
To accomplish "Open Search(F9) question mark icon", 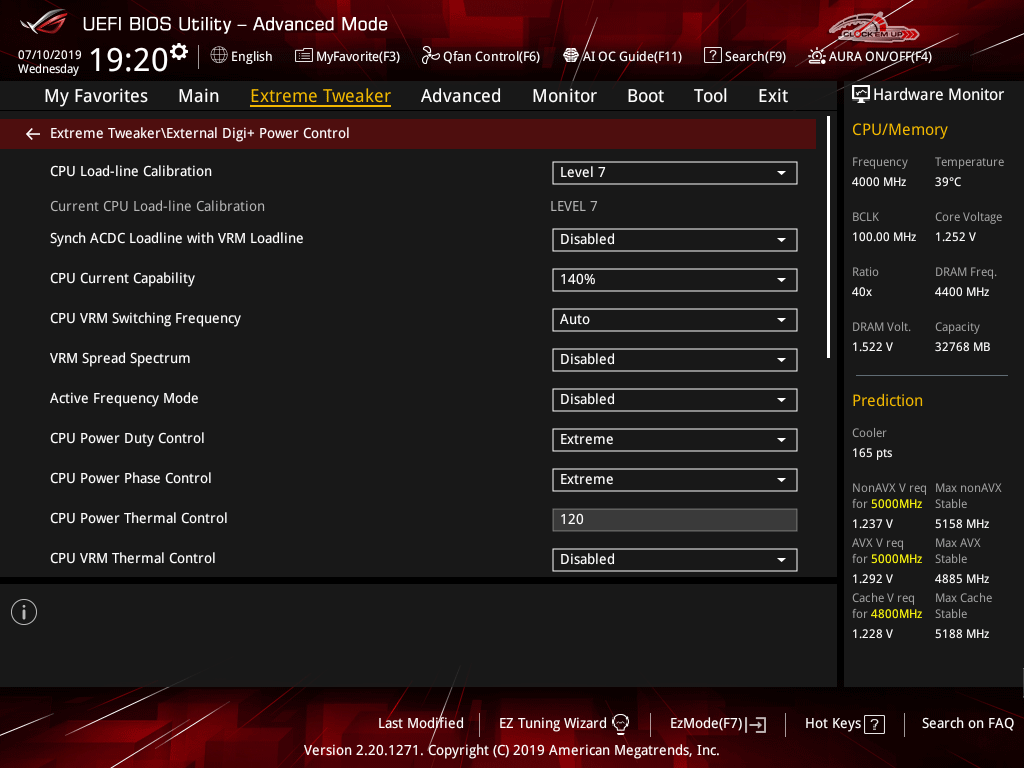I will pos(712,56).
